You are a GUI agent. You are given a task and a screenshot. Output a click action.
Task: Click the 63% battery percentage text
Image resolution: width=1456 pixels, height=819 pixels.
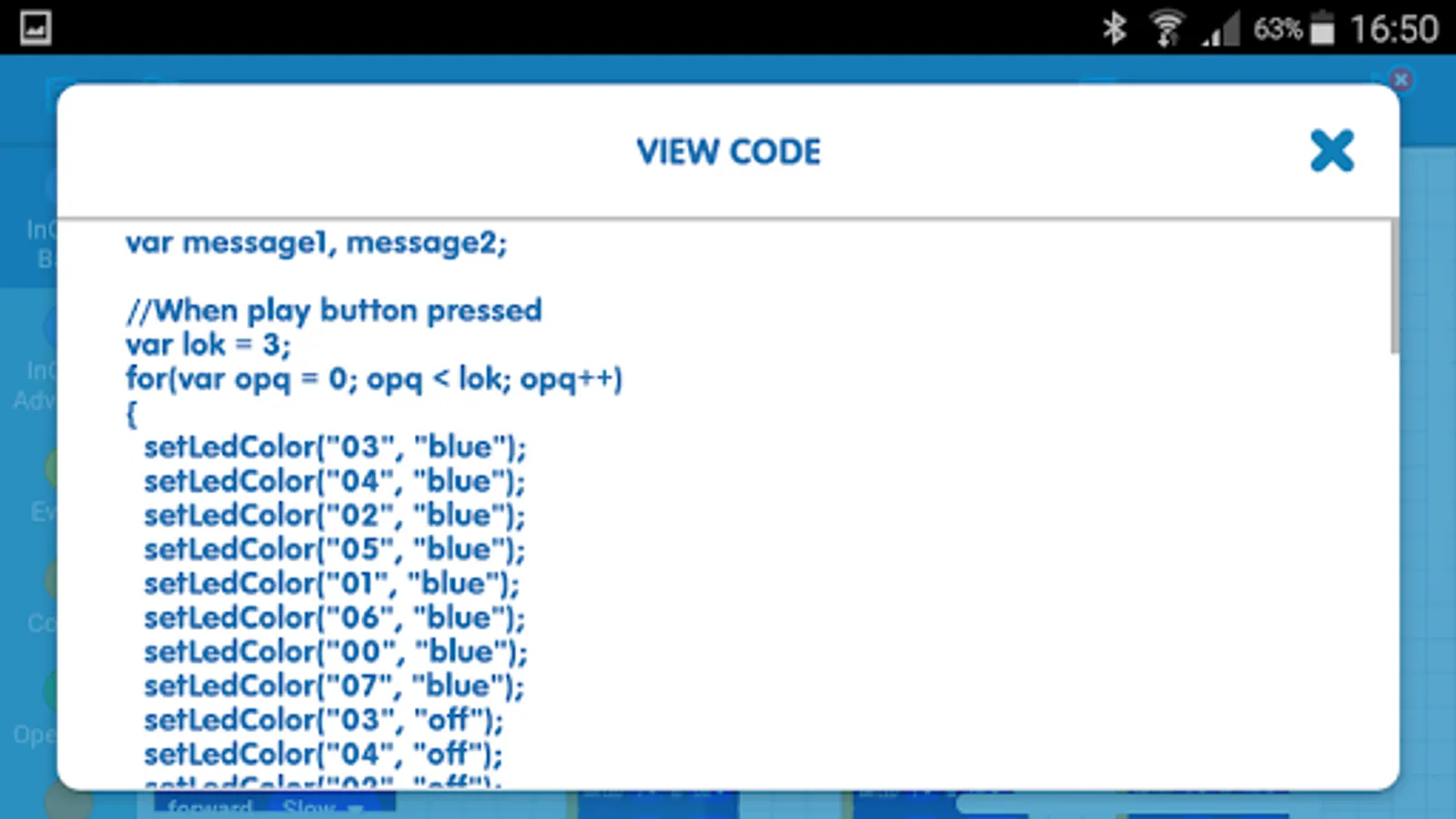tap(1277, 29)
